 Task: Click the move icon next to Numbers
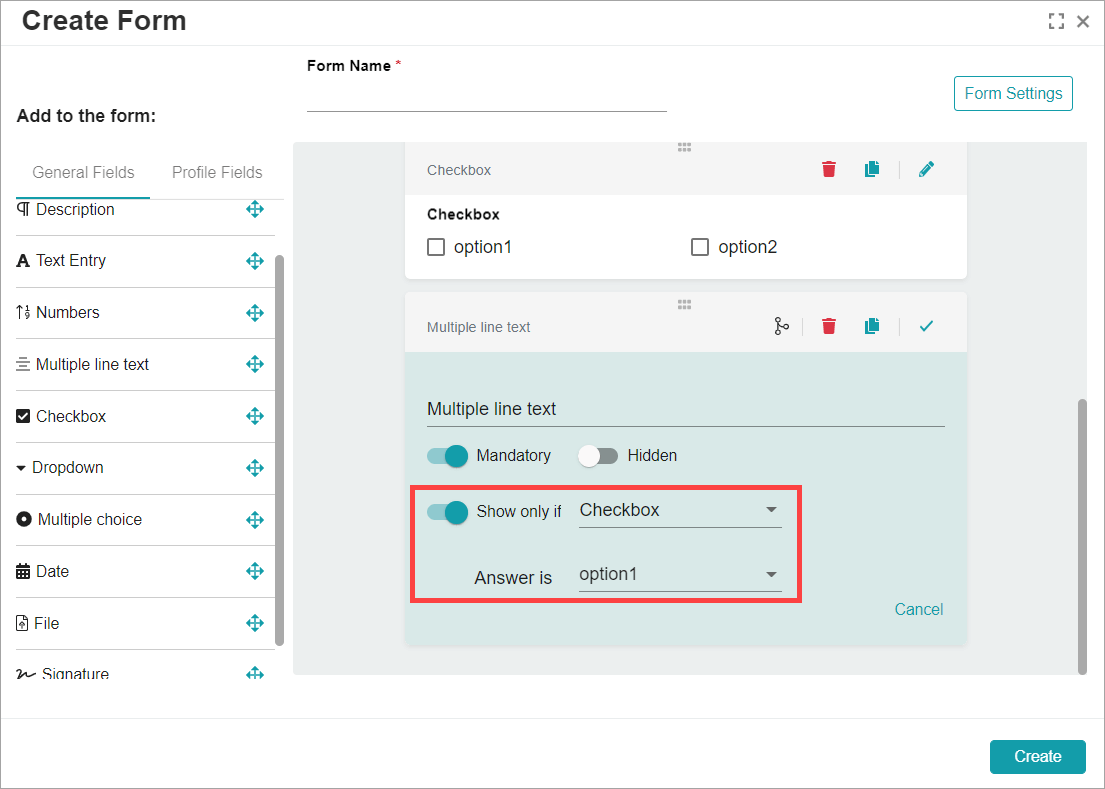point(255,313)
